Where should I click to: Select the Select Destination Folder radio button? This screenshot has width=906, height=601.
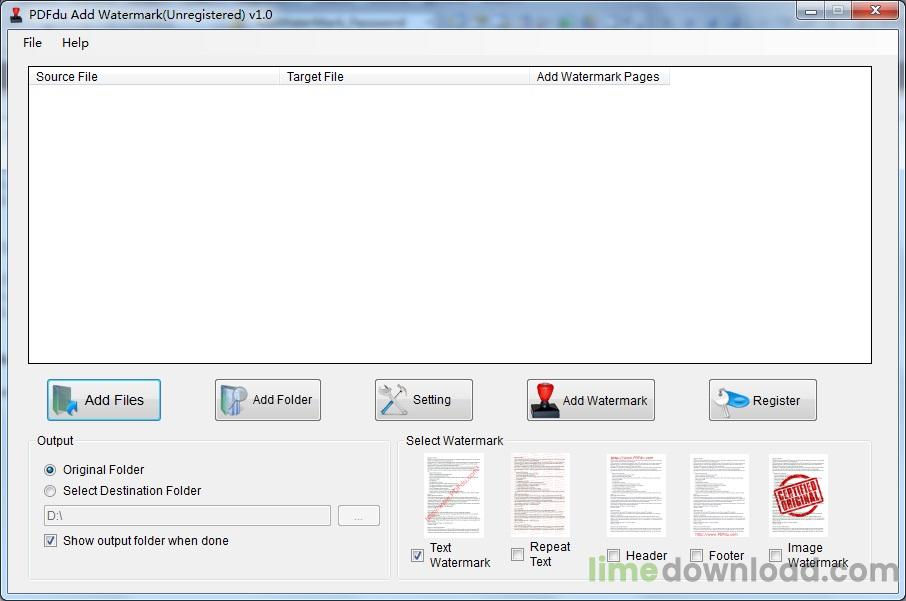(50, 491)
